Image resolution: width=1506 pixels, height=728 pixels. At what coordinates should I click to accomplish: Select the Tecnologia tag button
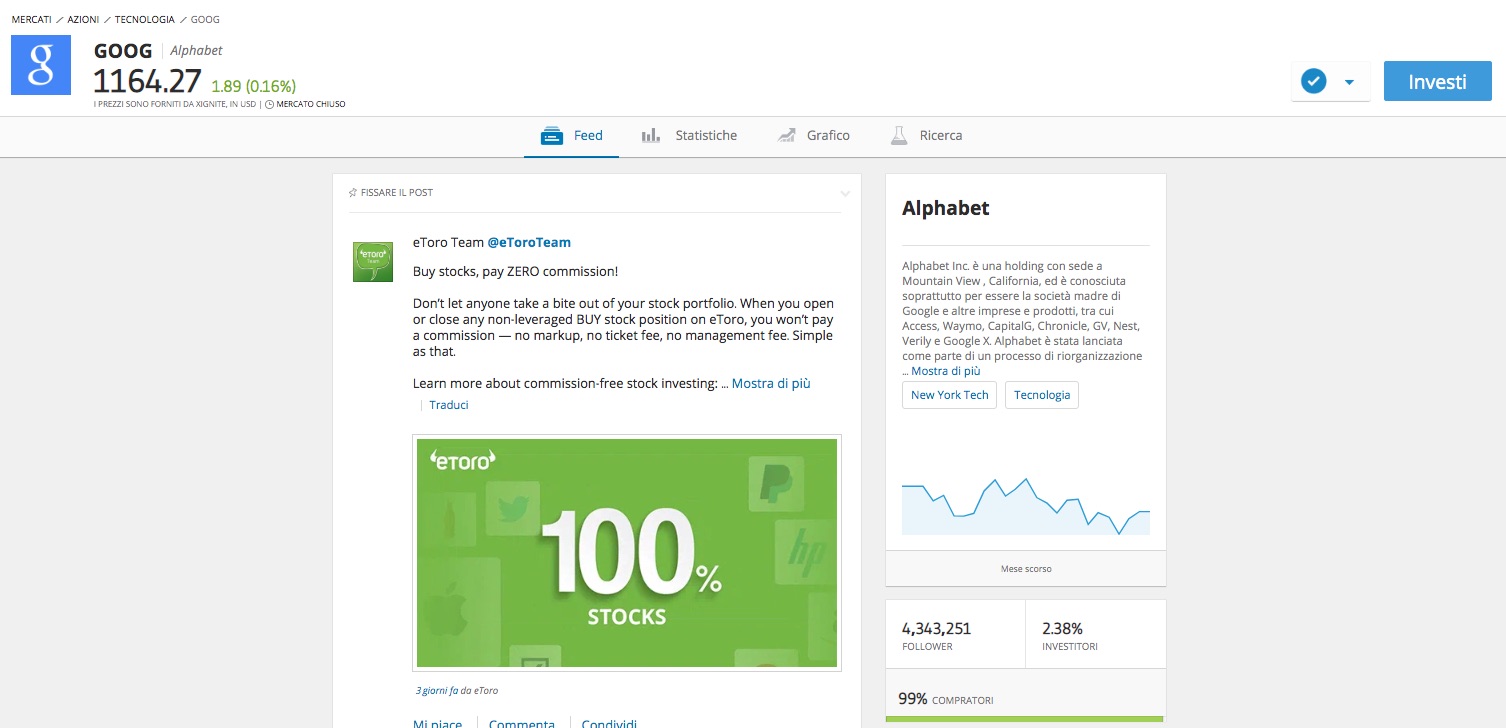click(1042, 395)
